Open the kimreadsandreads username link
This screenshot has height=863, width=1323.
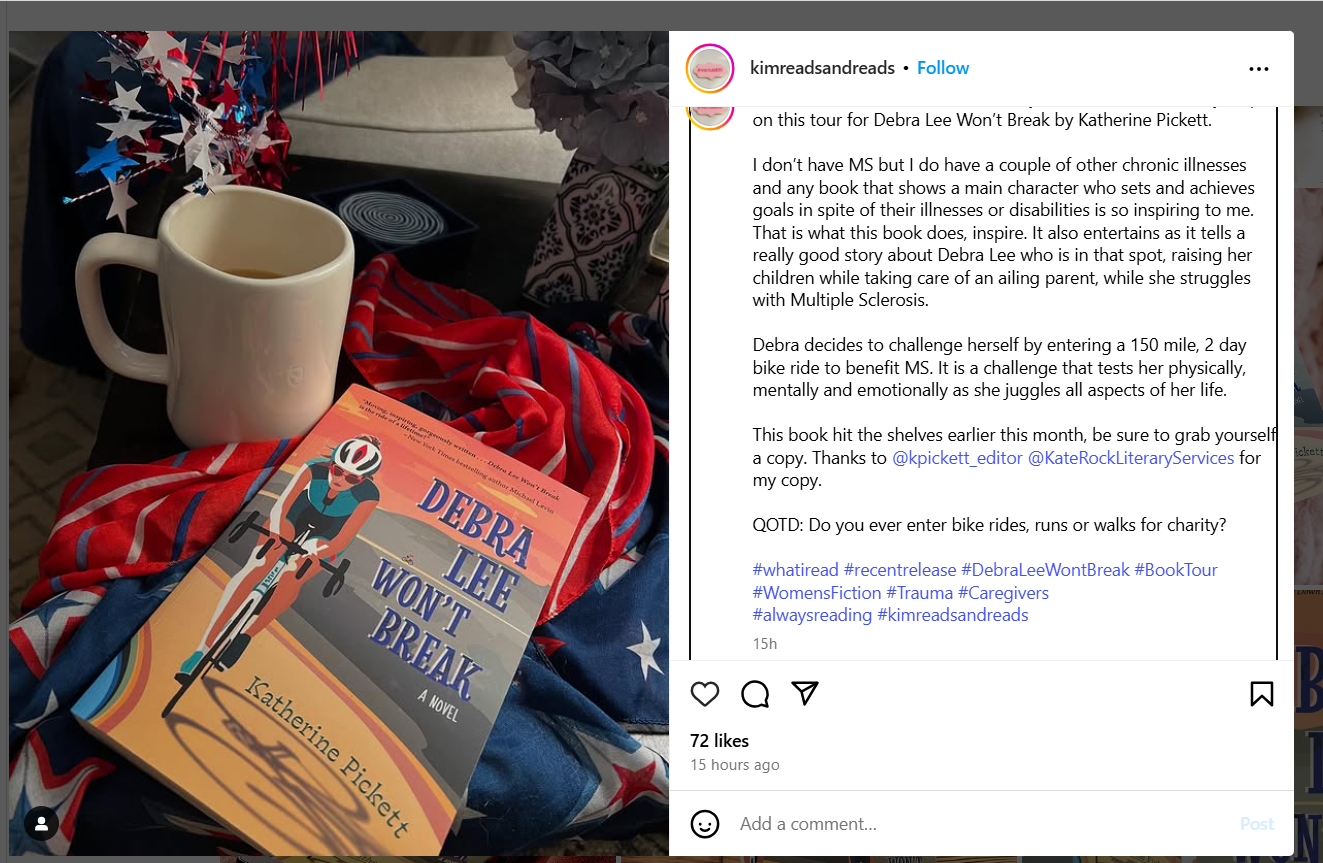click(822, 68)
